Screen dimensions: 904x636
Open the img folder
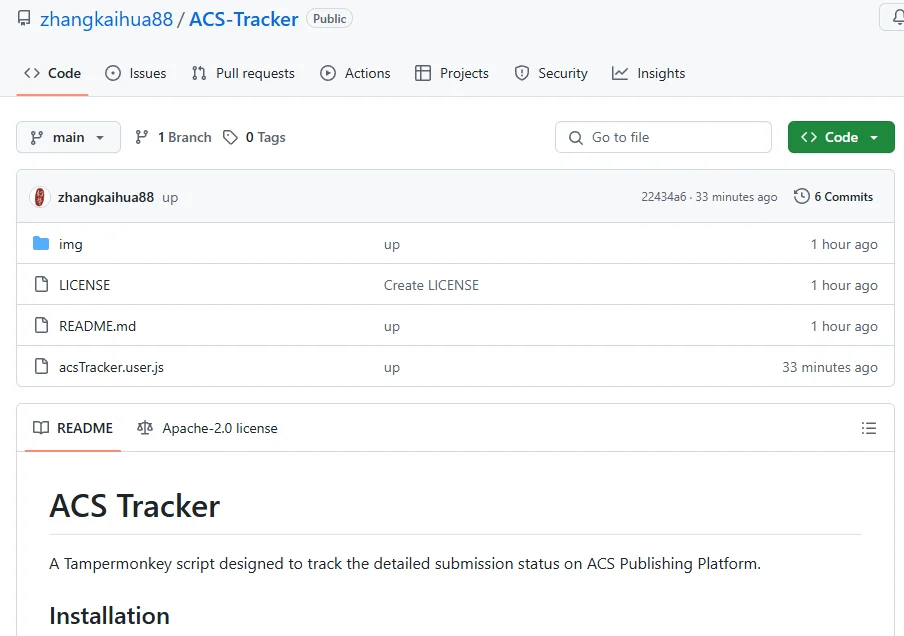click(x=70, y=244)
